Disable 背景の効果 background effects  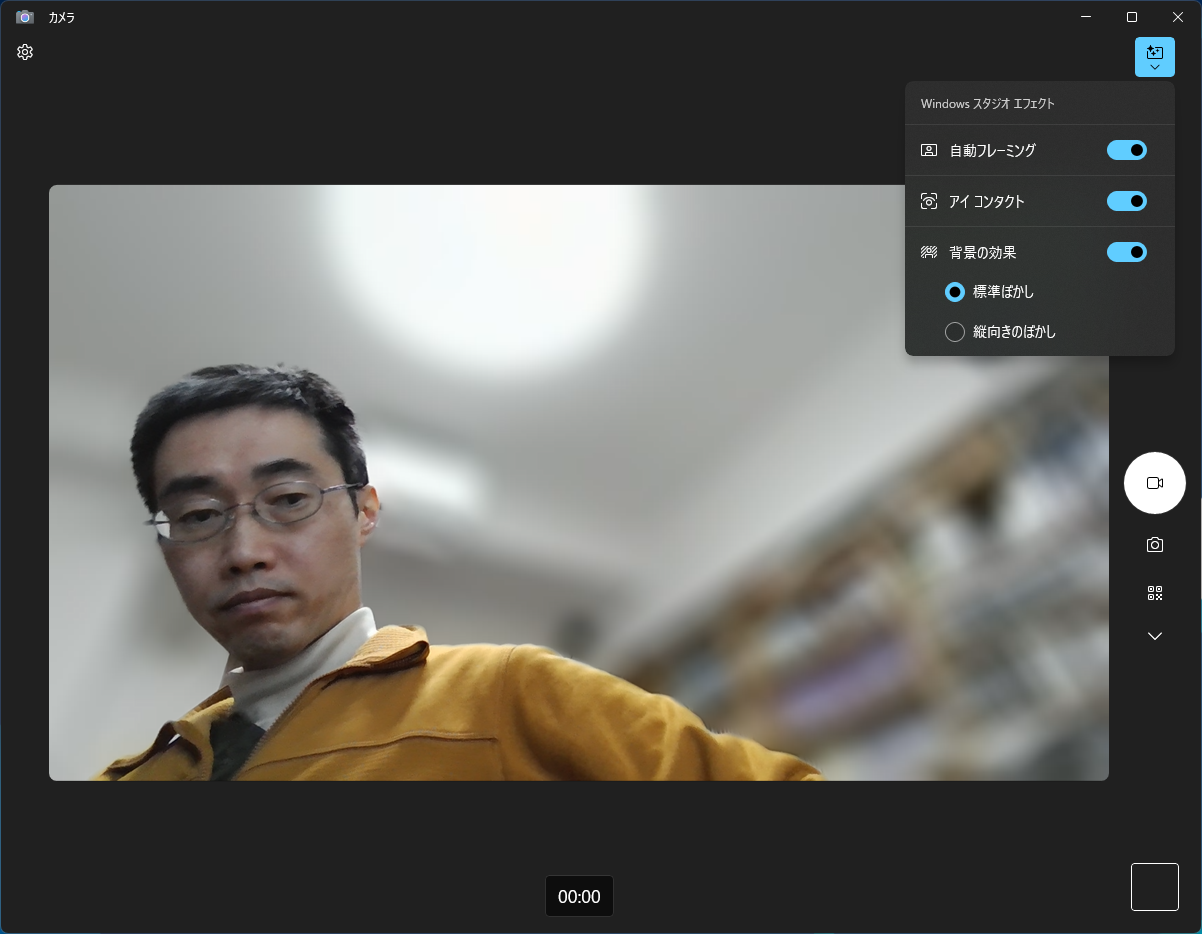pos(1126,252)
